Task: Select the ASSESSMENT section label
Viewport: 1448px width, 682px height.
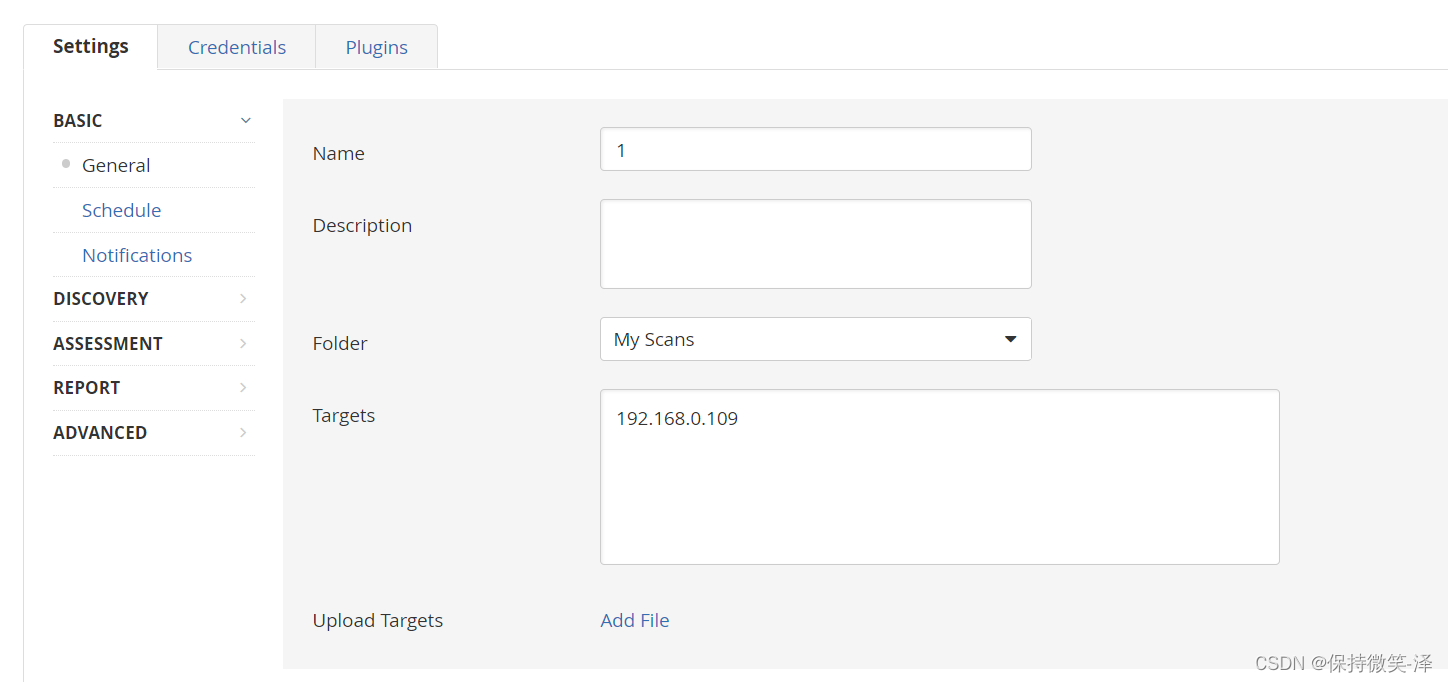Action: 108,344
